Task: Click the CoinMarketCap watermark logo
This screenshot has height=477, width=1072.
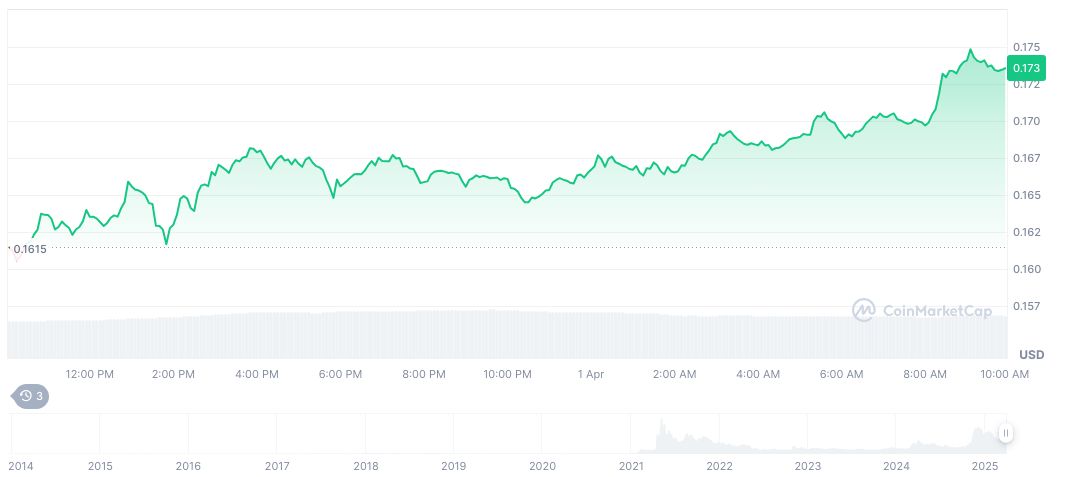Action: click(922, 311)
